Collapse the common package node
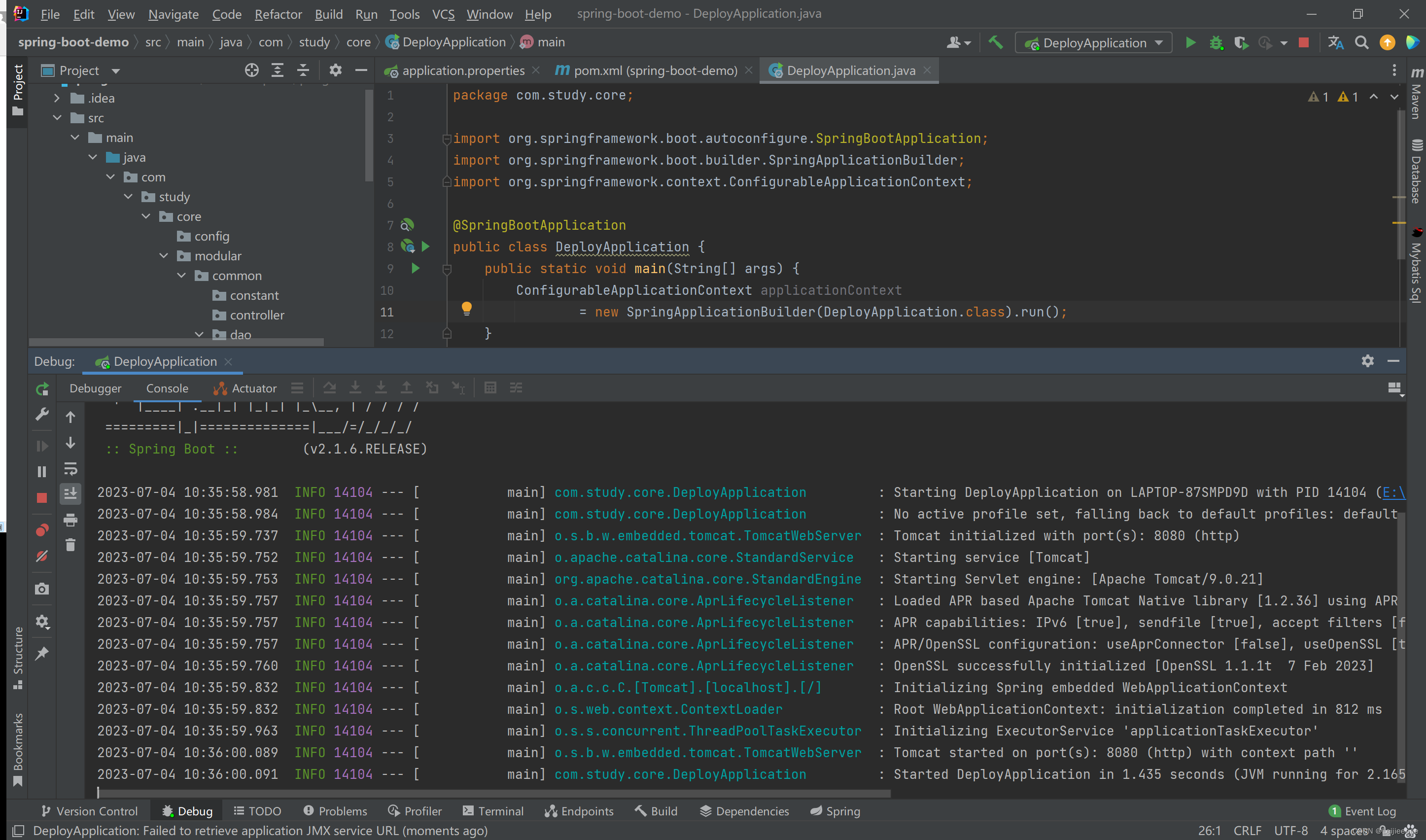1426x840 pixels. click(182, 276)
